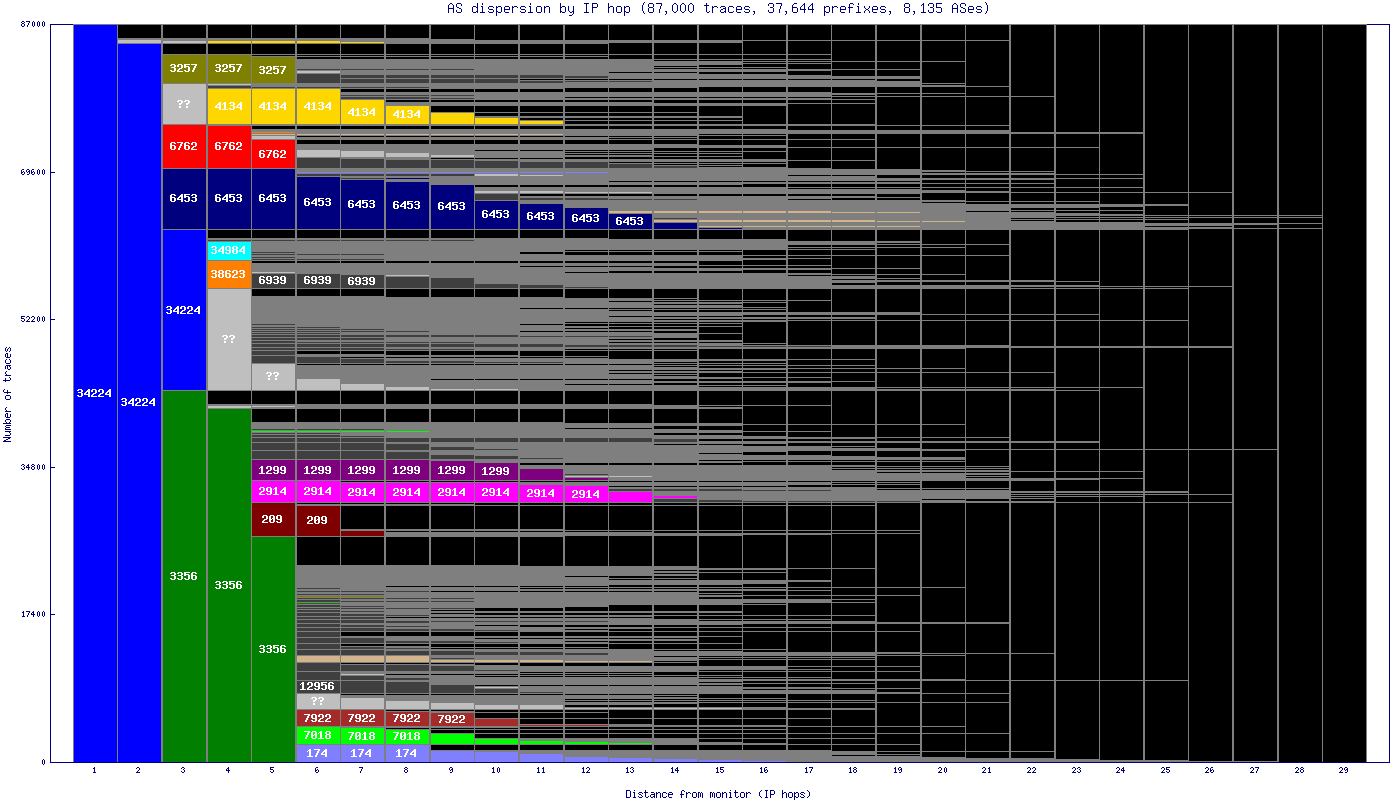Click x-axis tick label 22
The width and height of the screenshot is (1390, 800).
[x=1032, y=771]
